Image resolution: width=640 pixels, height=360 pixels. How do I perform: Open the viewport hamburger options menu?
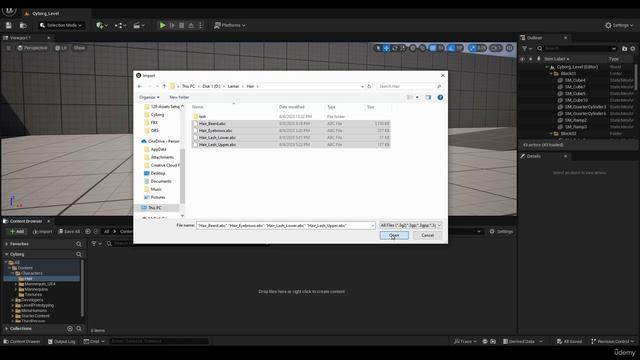[x=8, y=48]
